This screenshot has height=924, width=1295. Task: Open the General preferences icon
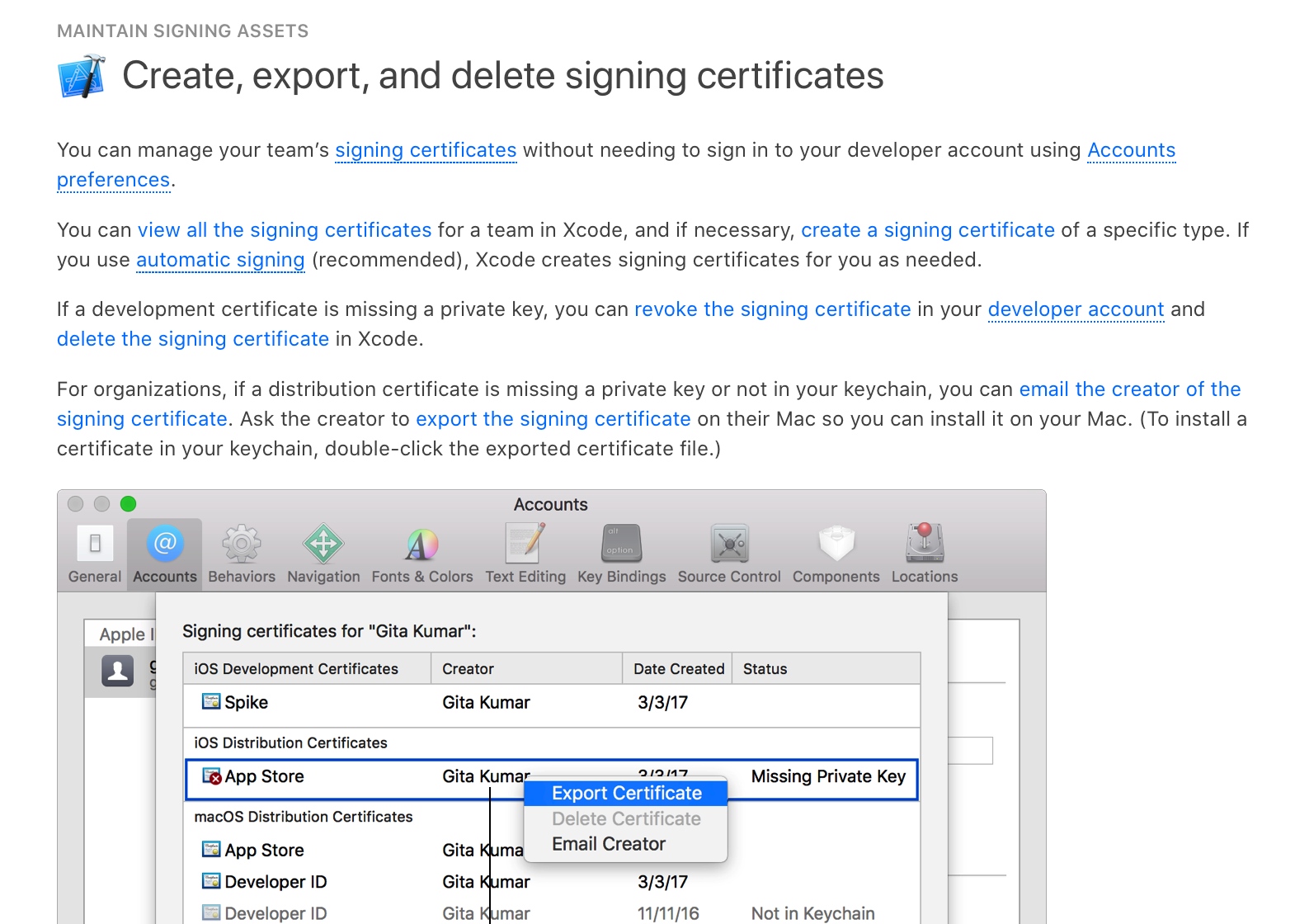point(95,544)
